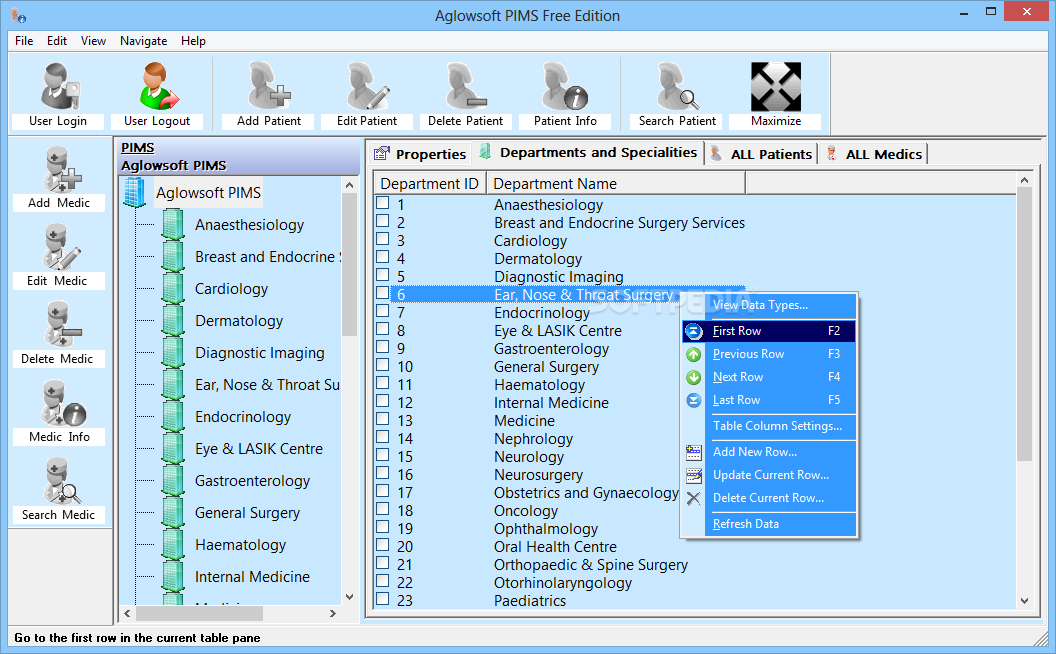Click the Maximize arrows icon
This screenshot has height=654, width=1056.
[776, 86]
